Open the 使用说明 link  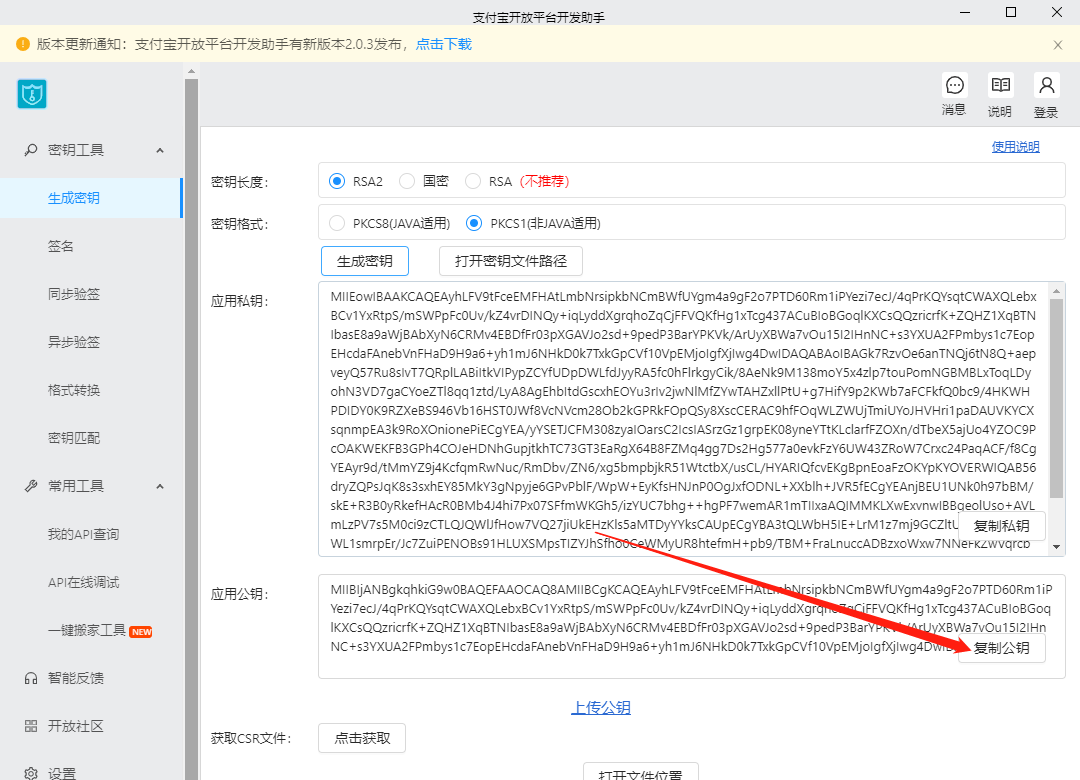tap(1015, 147)
